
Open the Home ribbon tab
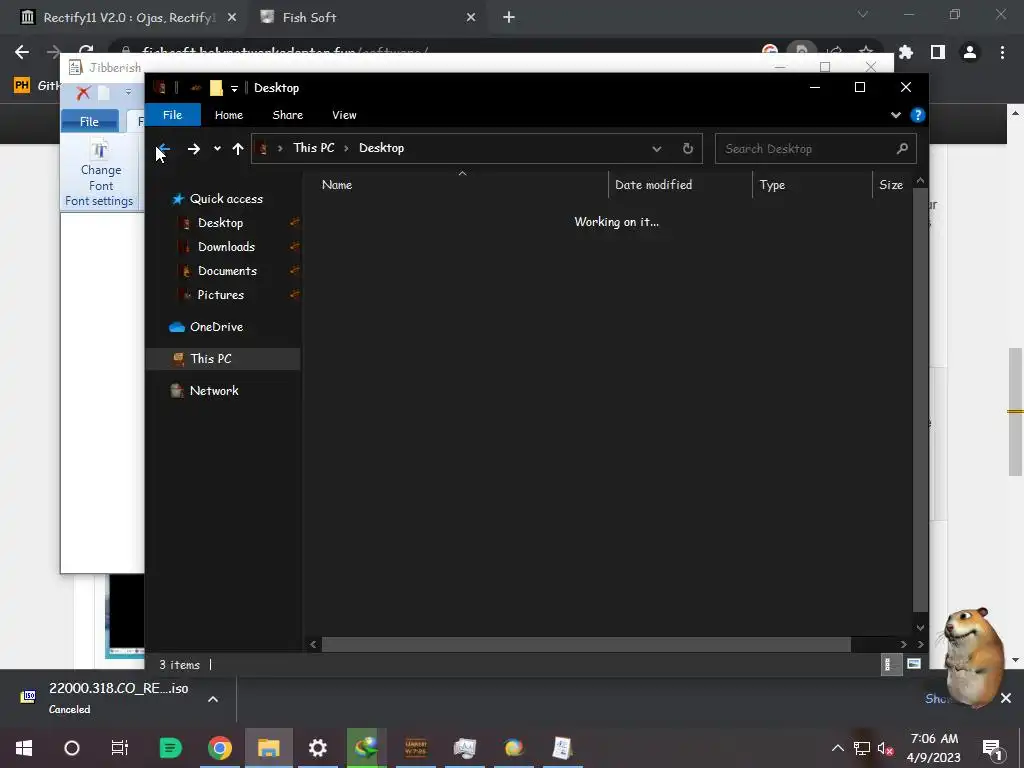(229, 115)
